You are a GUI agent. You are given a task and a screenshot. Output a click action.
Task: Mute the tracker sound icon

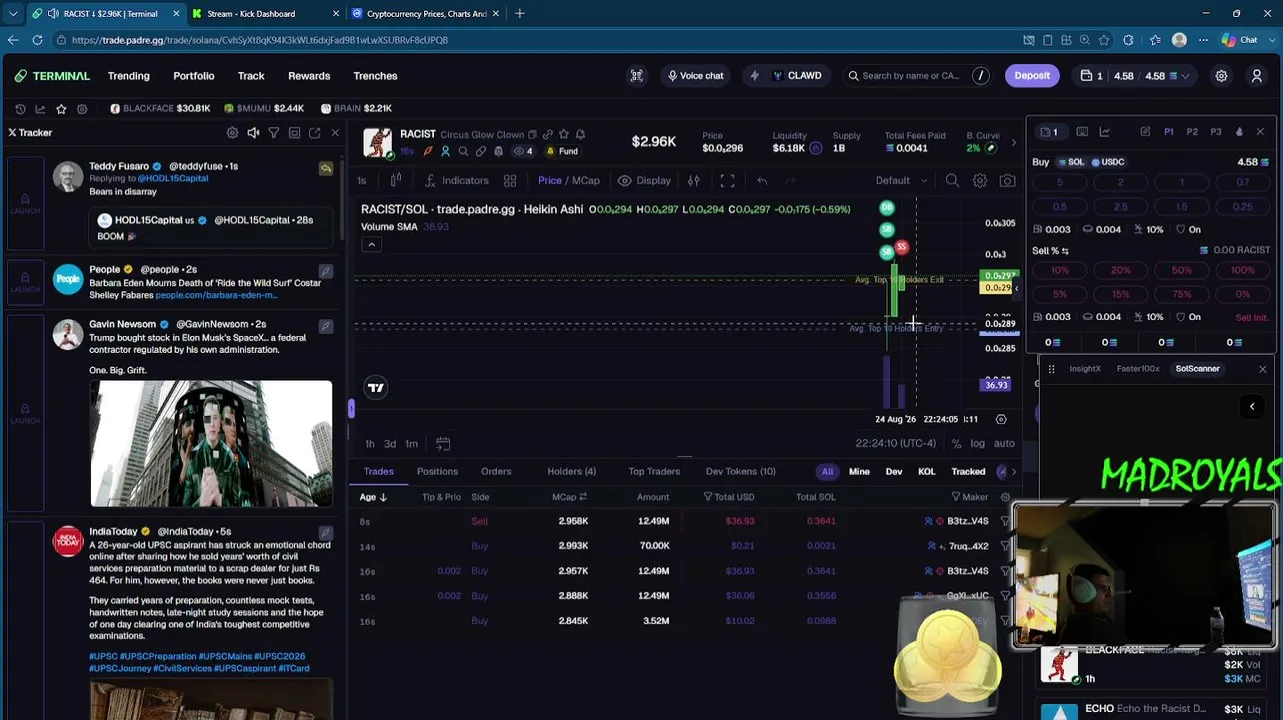tap(253, 133)
